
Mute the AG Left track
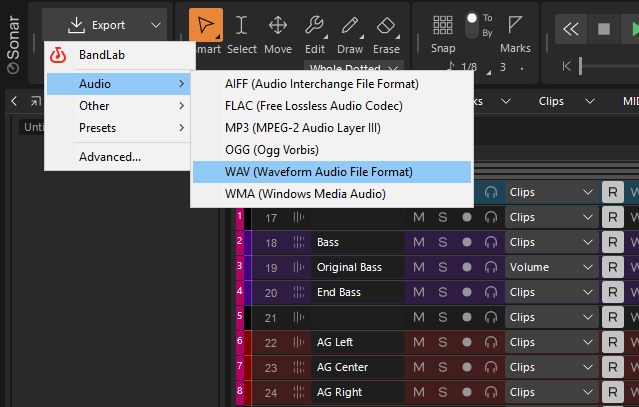(419, 342)
